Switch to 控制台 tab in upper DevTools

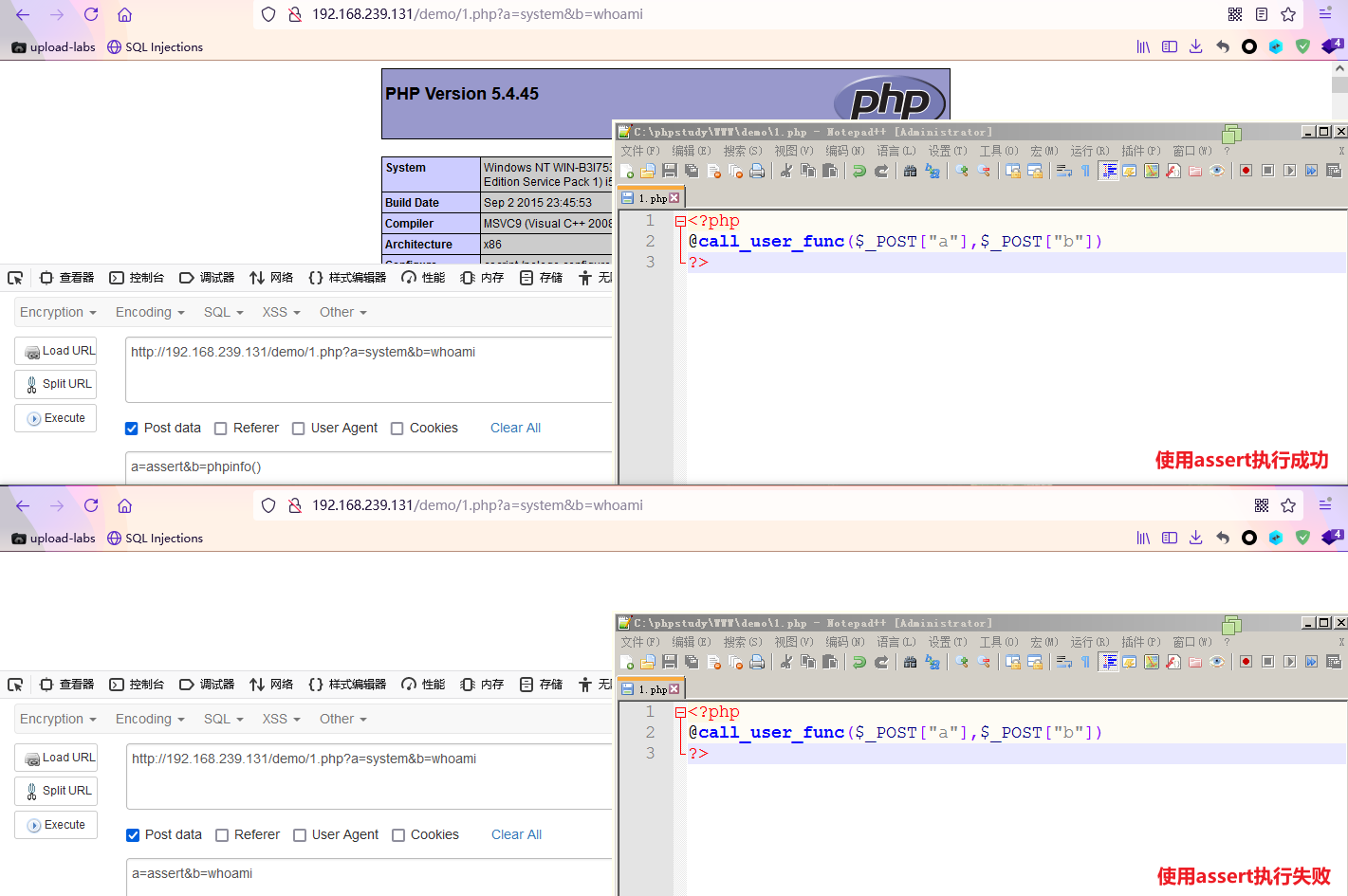tap(137, 278)
